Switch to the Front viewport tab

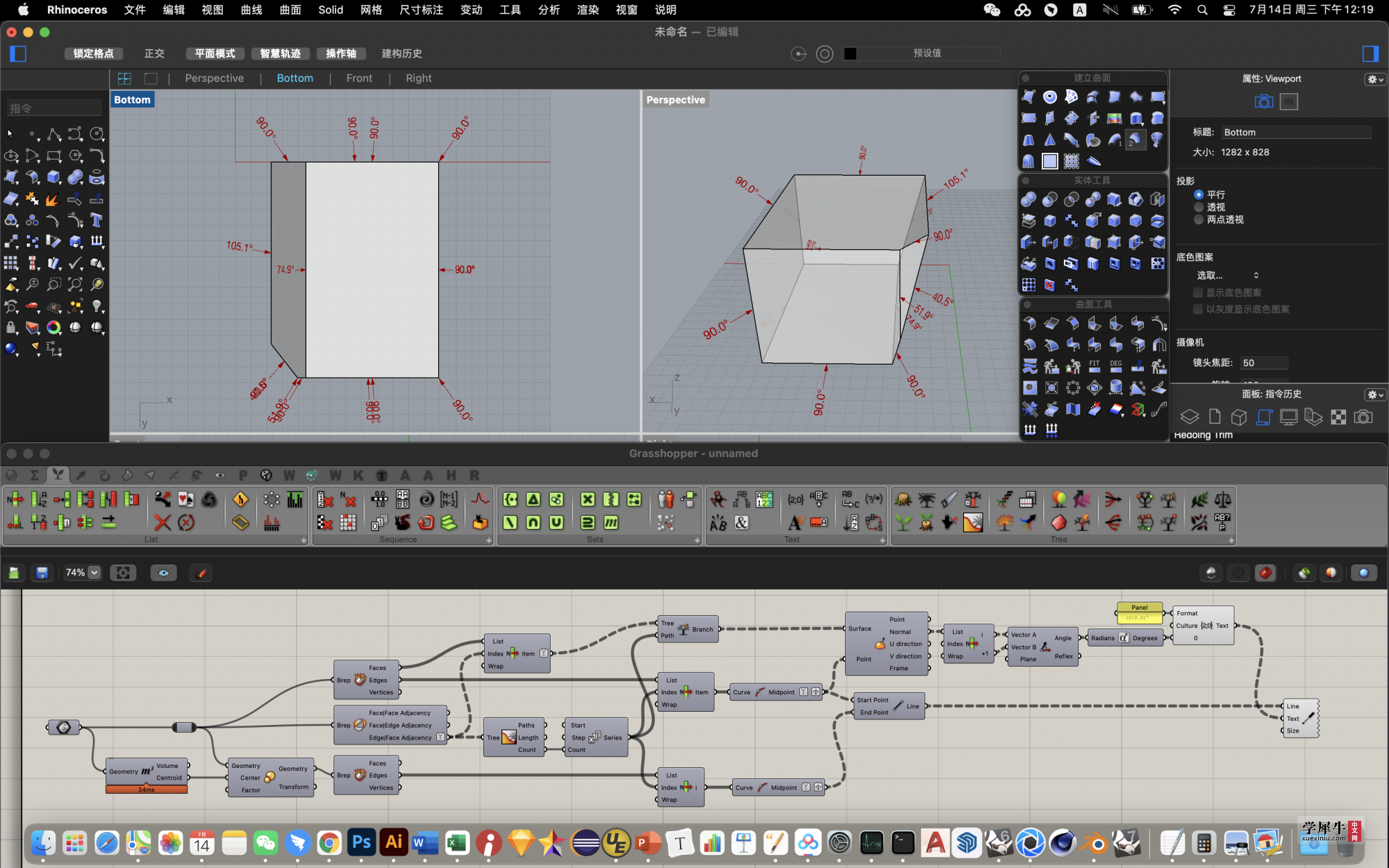[359, 78]
